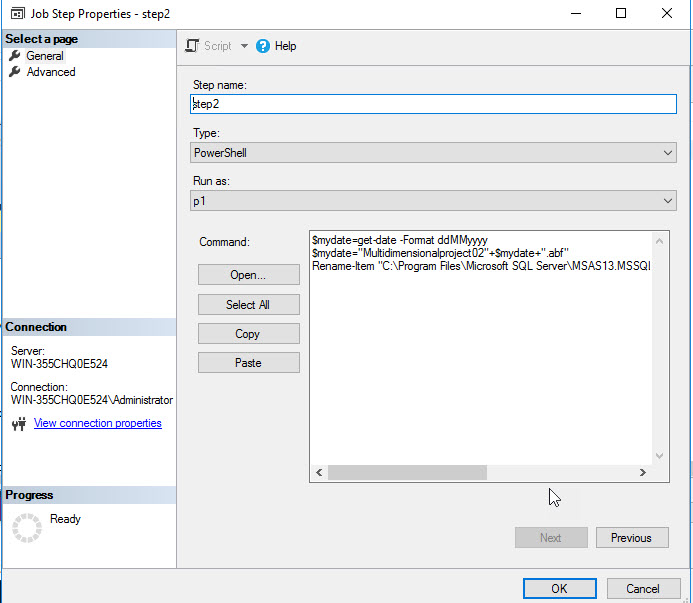Select the General page

point(45,56)
